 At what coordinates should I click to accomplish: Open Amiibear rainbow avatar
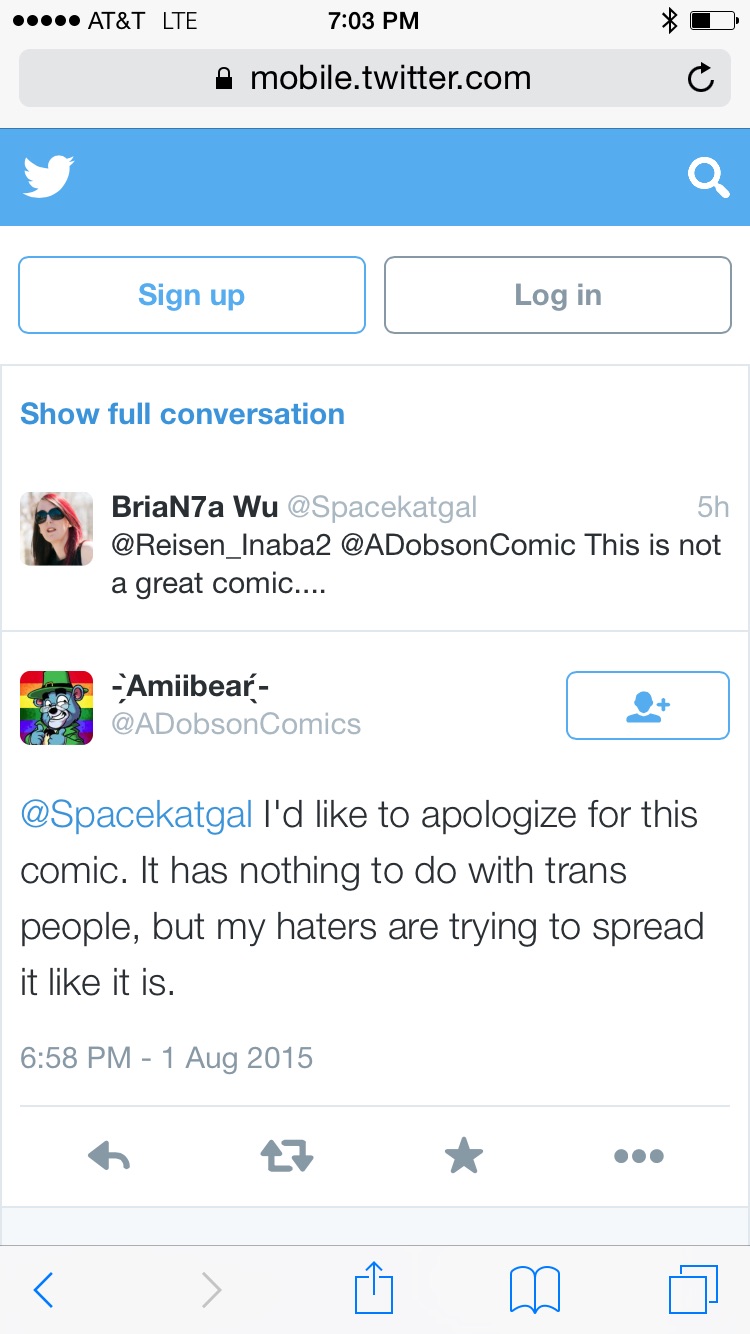click(x=57, y=708)
